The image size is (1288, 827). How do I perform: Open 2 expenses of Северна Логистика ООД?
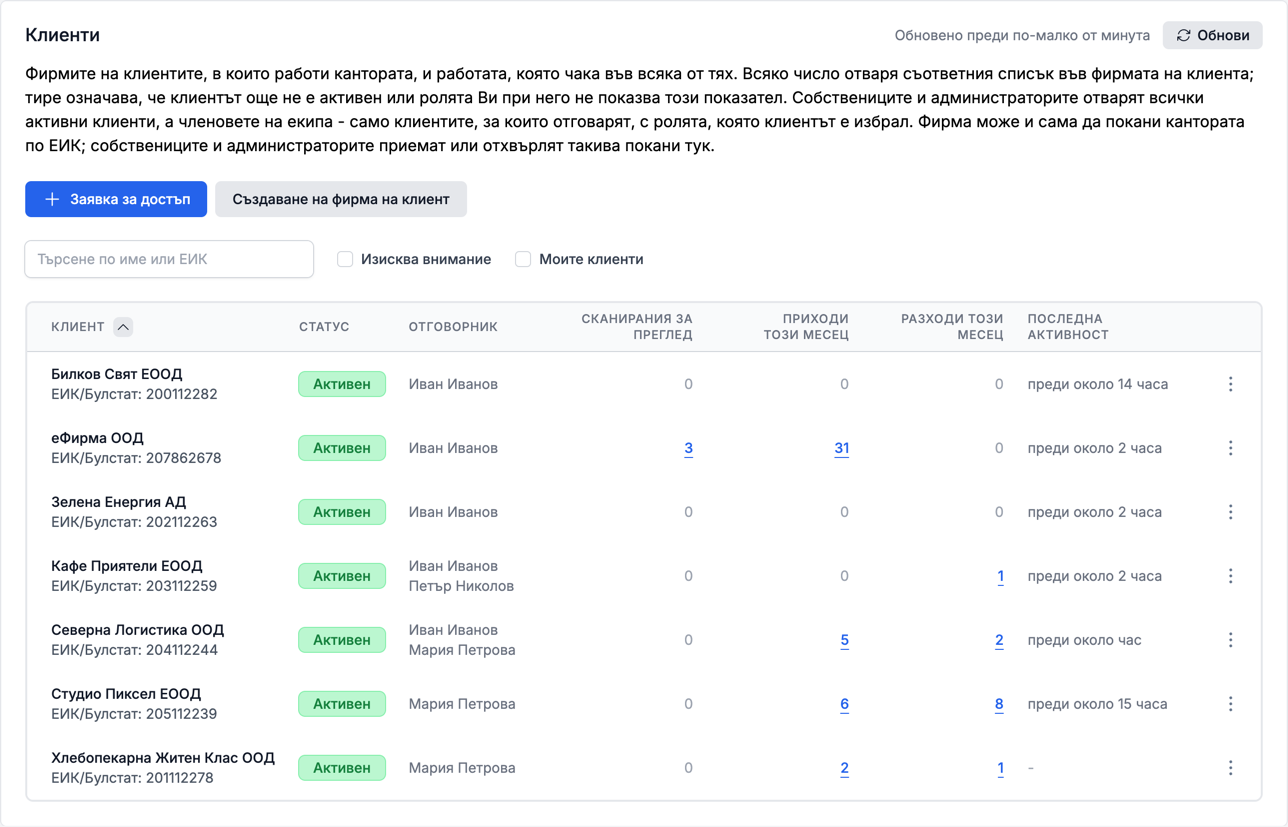point(999,640)
